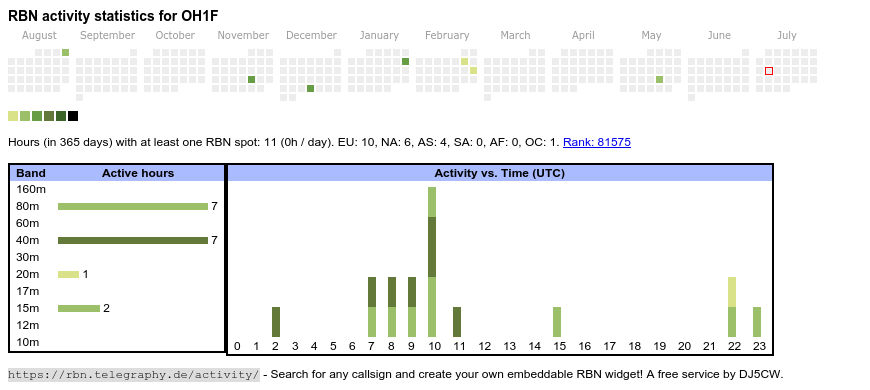Click the 'July' month label

[x=787, y=36]
